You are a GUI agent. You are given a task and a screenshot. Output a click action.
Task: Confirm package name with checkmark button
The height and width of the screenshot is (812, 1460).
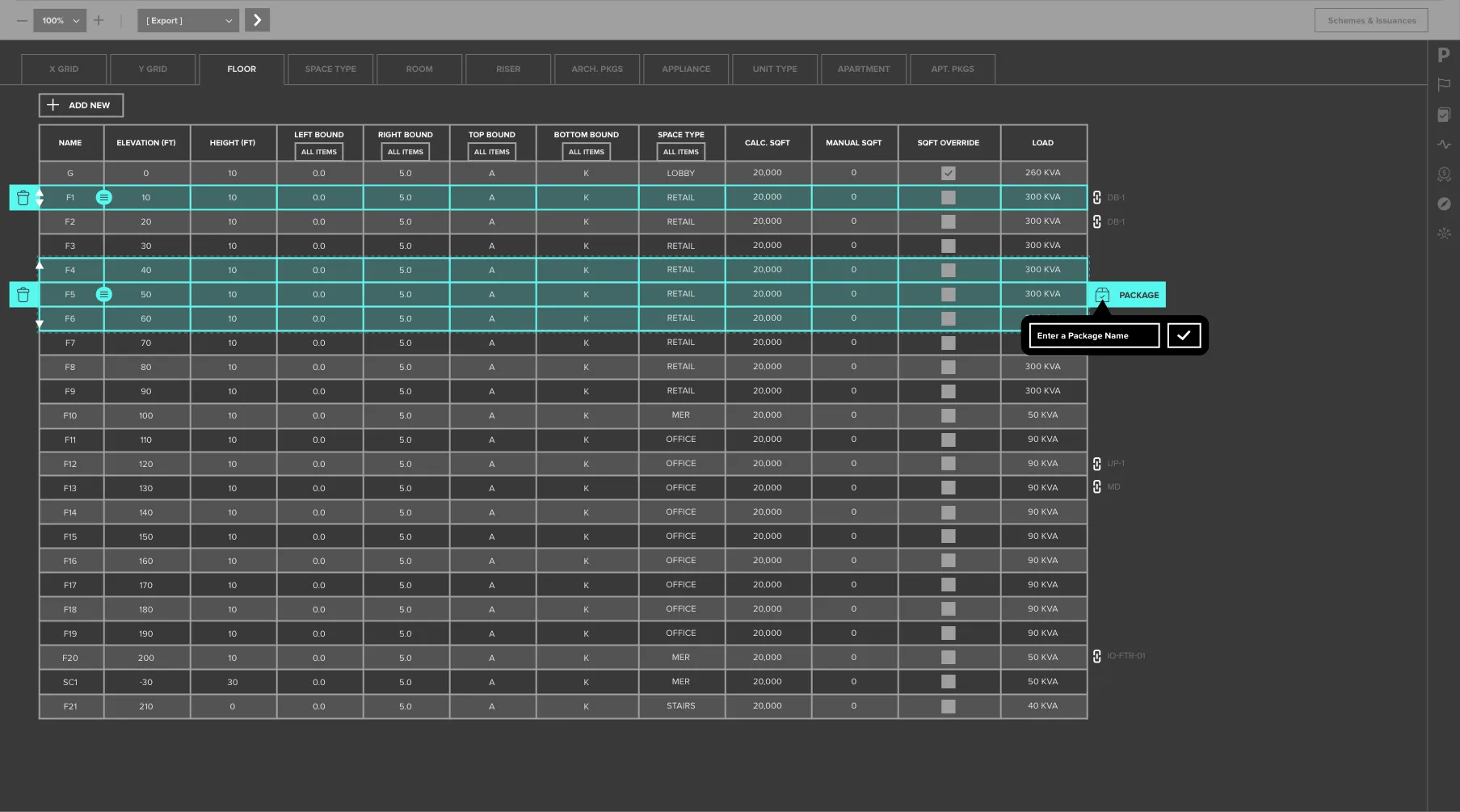tap(1184, 335)
